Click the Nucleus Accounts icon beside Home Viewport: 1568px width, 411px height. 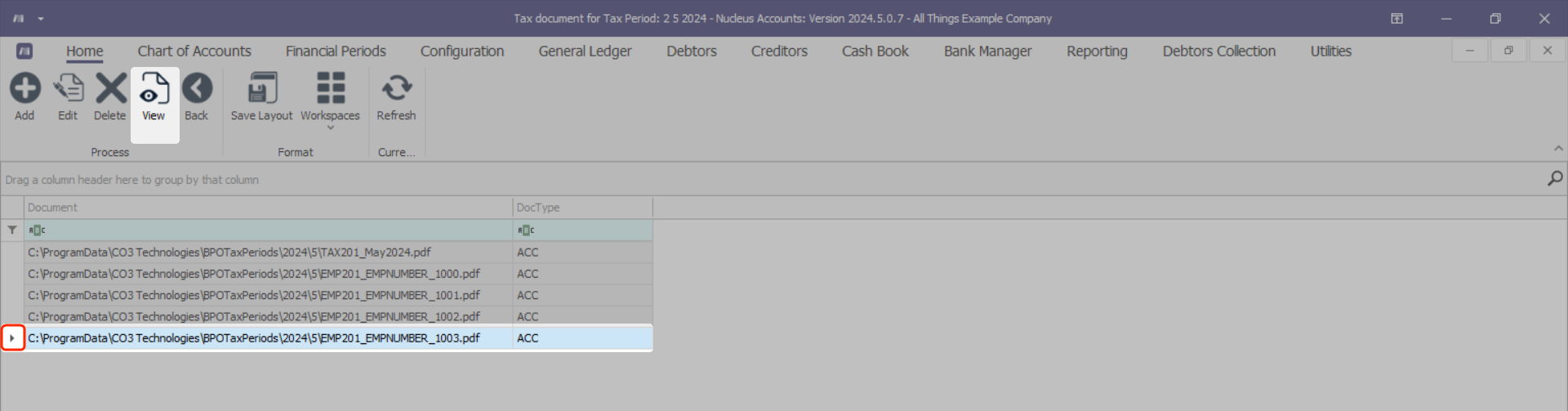(x=24, y=51)
